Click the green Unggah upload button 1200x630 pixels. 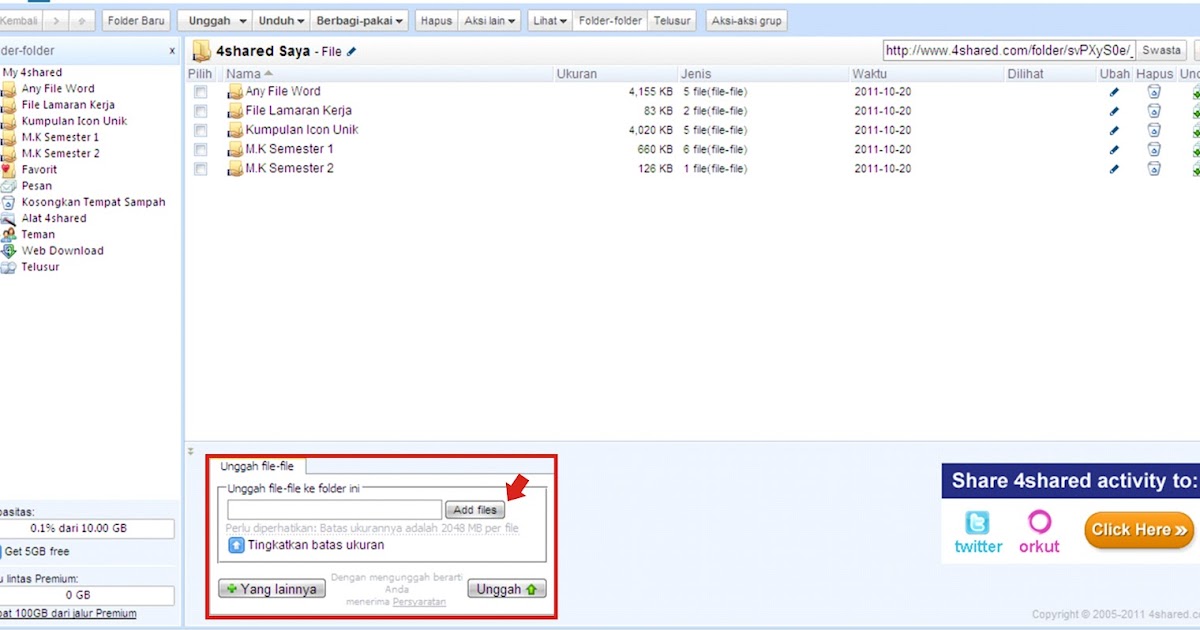507,589
